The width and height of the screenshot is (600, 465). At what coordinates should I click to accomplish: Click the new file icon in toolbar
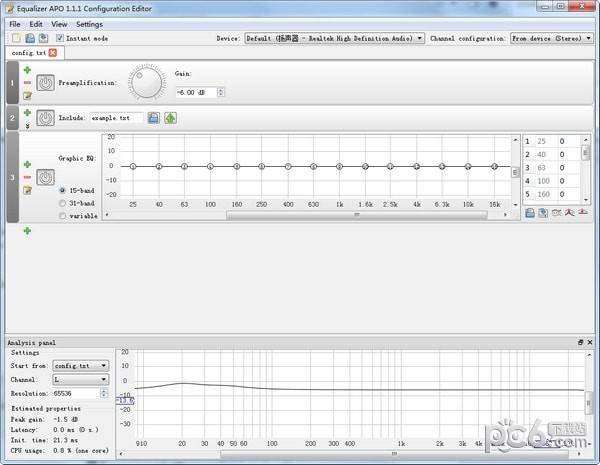point(15,38)
